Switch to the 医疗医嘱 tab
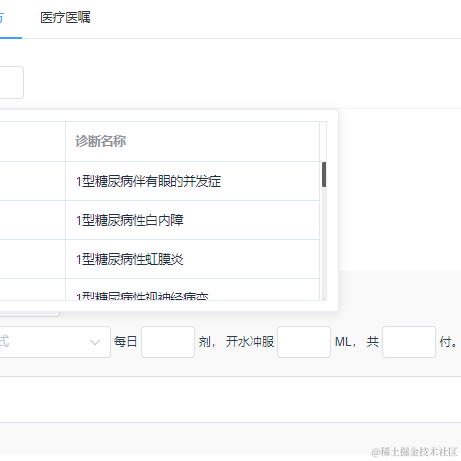461x461 pixels. (65, 18)
